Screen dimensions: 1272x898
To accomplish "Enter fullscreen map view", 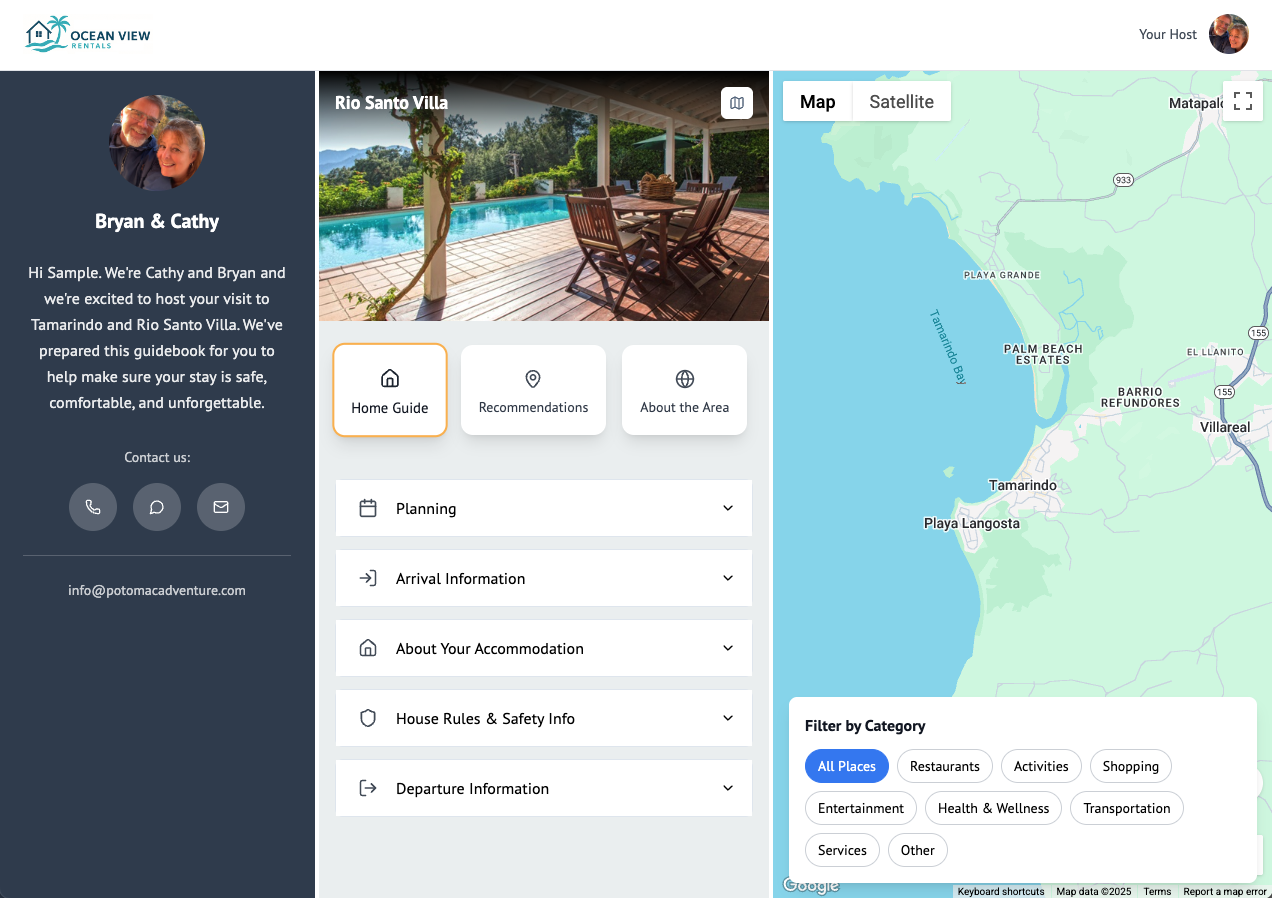I will tap(1243, 101).
